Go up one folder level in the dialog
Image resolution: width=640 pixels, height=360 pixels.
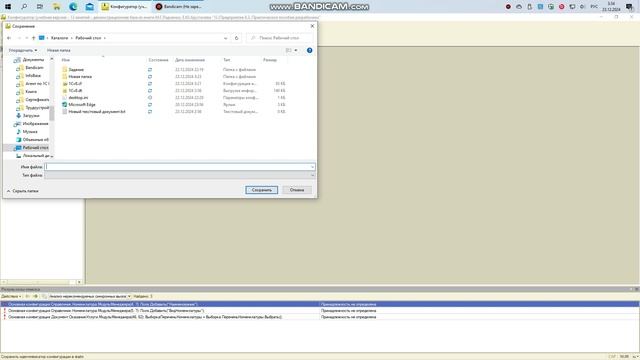coord(33,38)
